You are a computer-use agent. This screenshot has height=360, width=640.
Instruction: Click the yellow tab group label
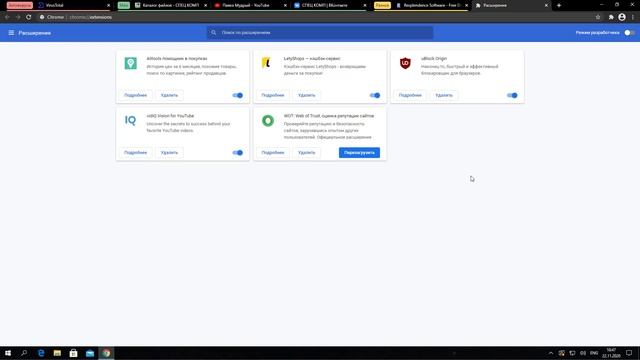[382, 5]
